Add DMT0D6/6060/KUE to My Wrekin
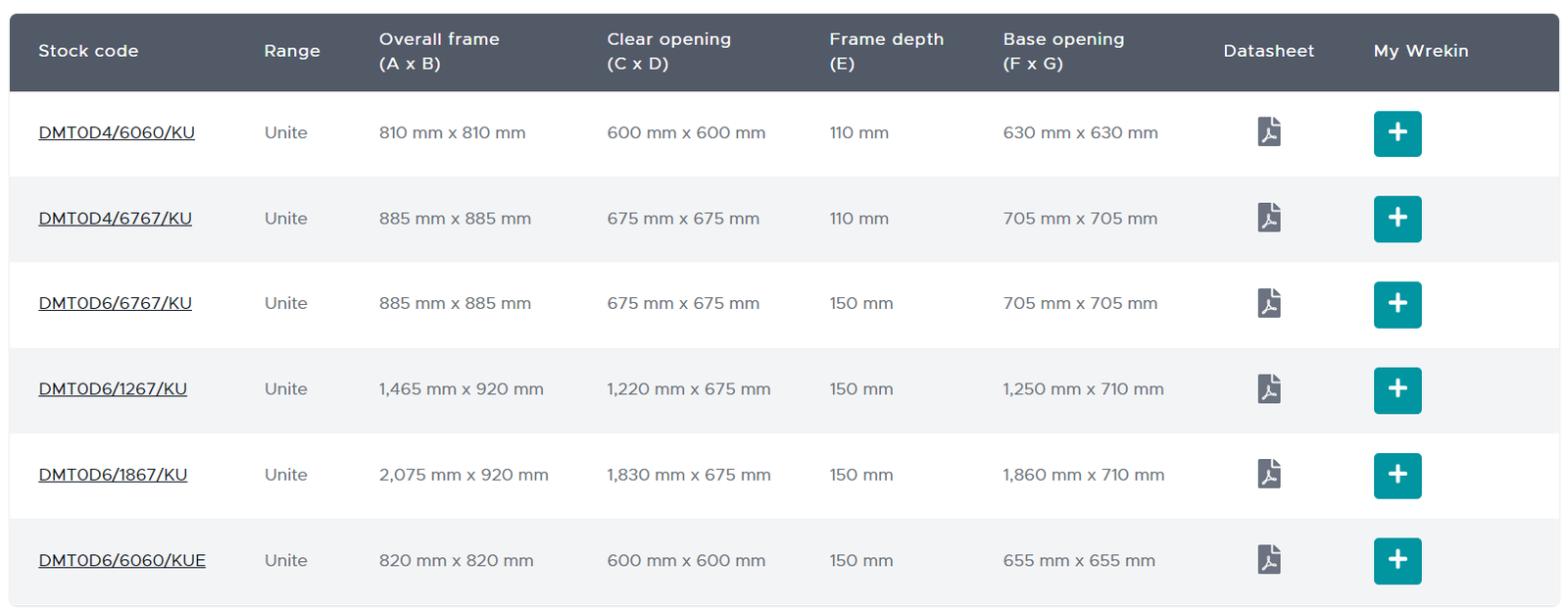Screen dimensions: 1568x611 tap(1397, 561)
